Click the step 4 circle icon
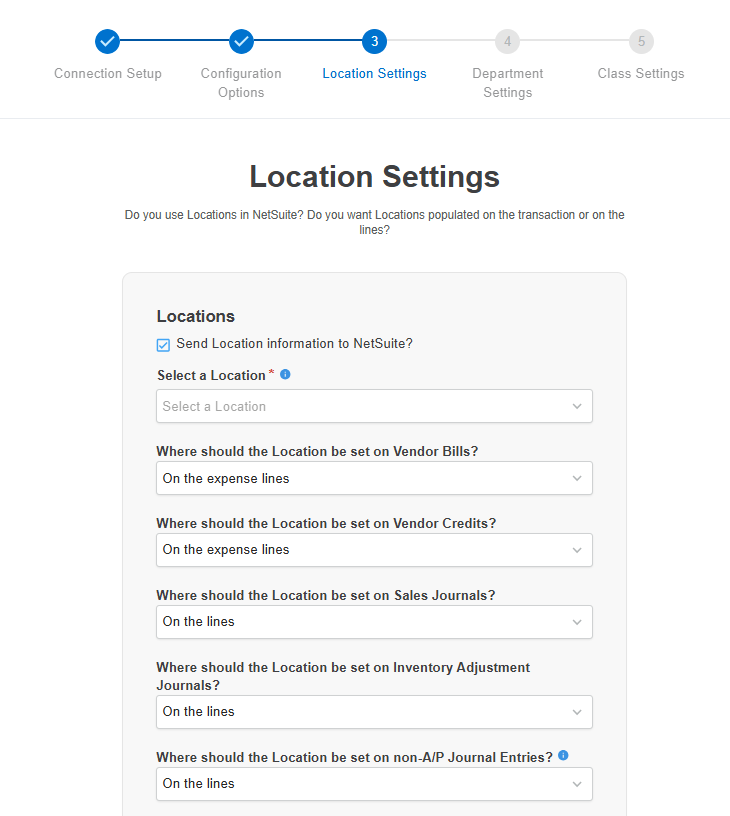 click(507, 42)
